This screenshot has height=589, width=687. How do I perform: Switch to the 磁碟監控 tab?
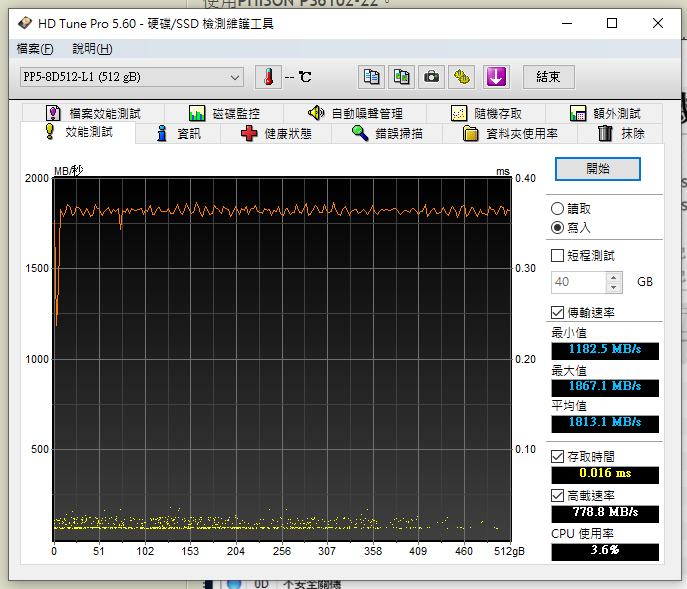(224, 114)
